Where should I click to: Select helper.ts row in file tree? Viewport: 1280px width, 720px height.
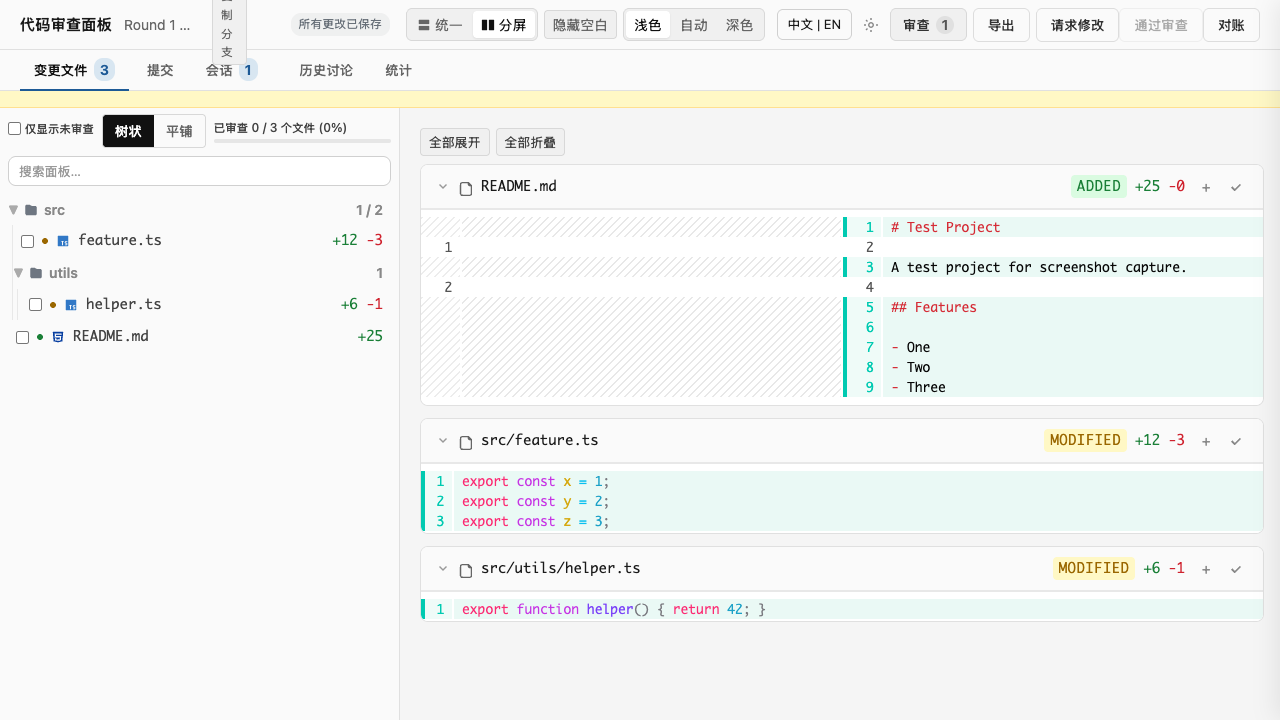(x=207, y=304)
